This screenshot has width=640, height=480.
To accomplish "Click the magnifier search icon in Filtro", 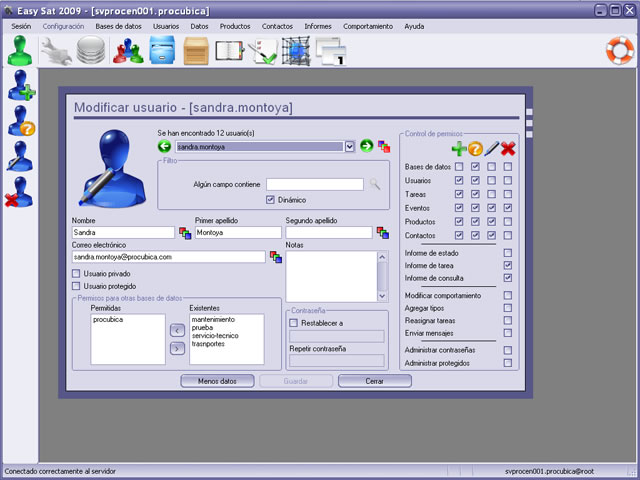I will point(375,184).
